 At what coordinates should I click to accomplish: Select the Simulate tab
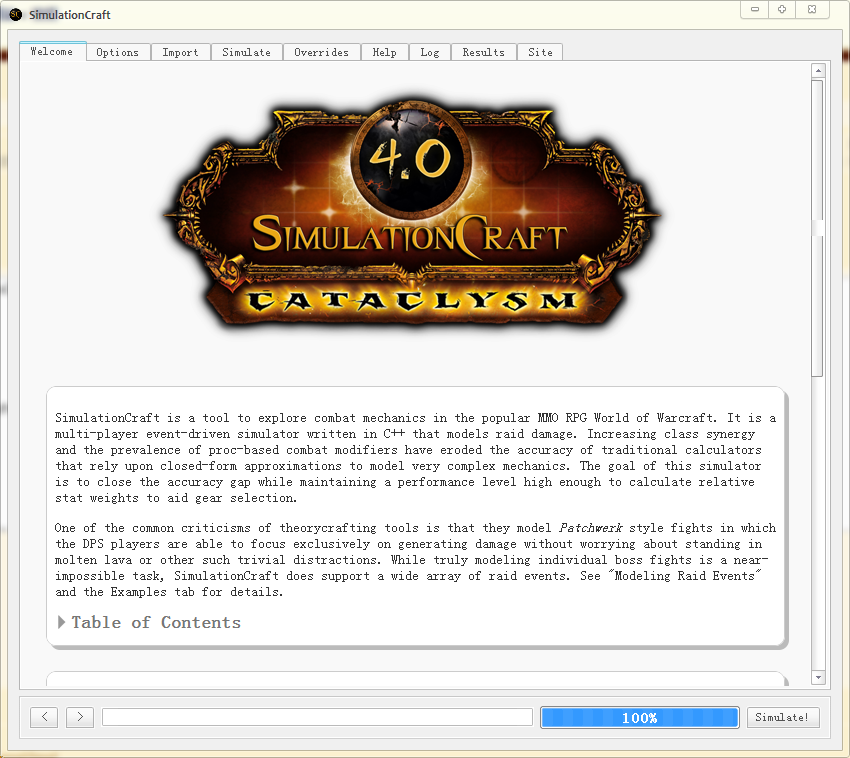click(x=246, y=51)
